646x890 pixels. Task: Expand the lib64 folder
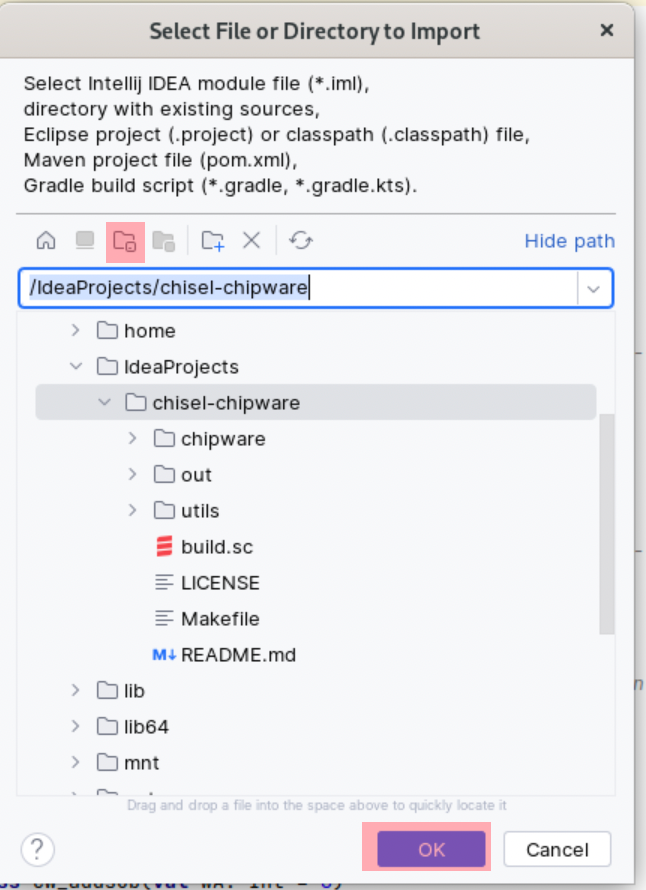tap(75, 726)
